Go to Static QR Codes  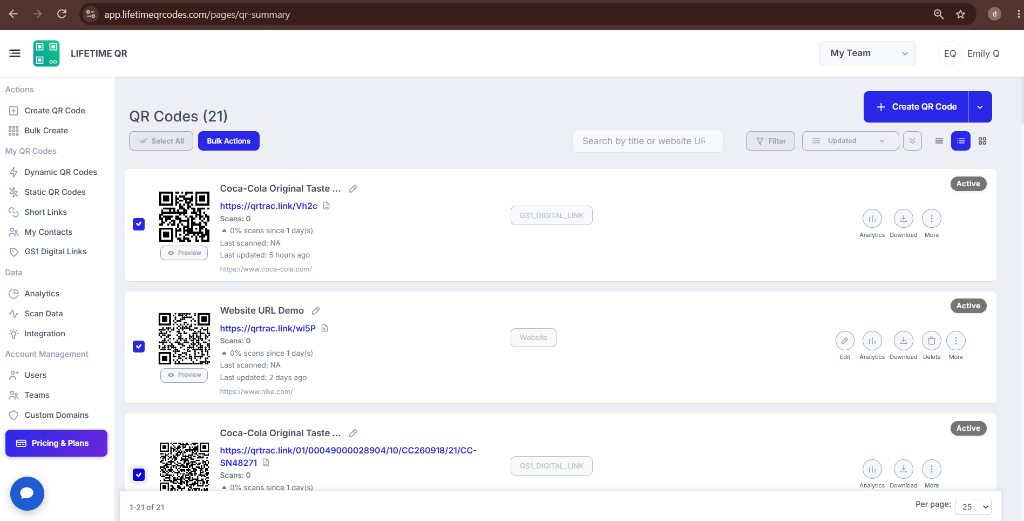(x=55, y=192)
